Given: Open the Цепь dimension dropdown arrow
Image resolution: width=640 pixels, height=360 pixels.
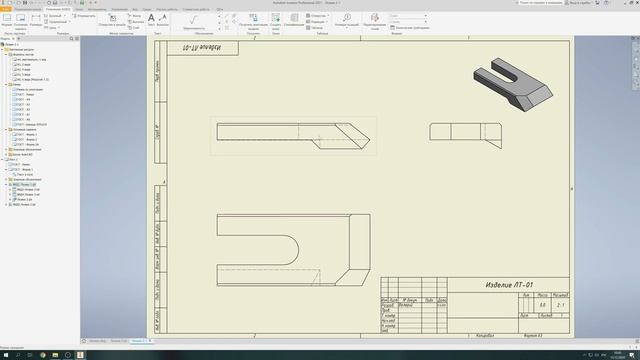Looking at the screenshot, I should [x=59, y=28].
